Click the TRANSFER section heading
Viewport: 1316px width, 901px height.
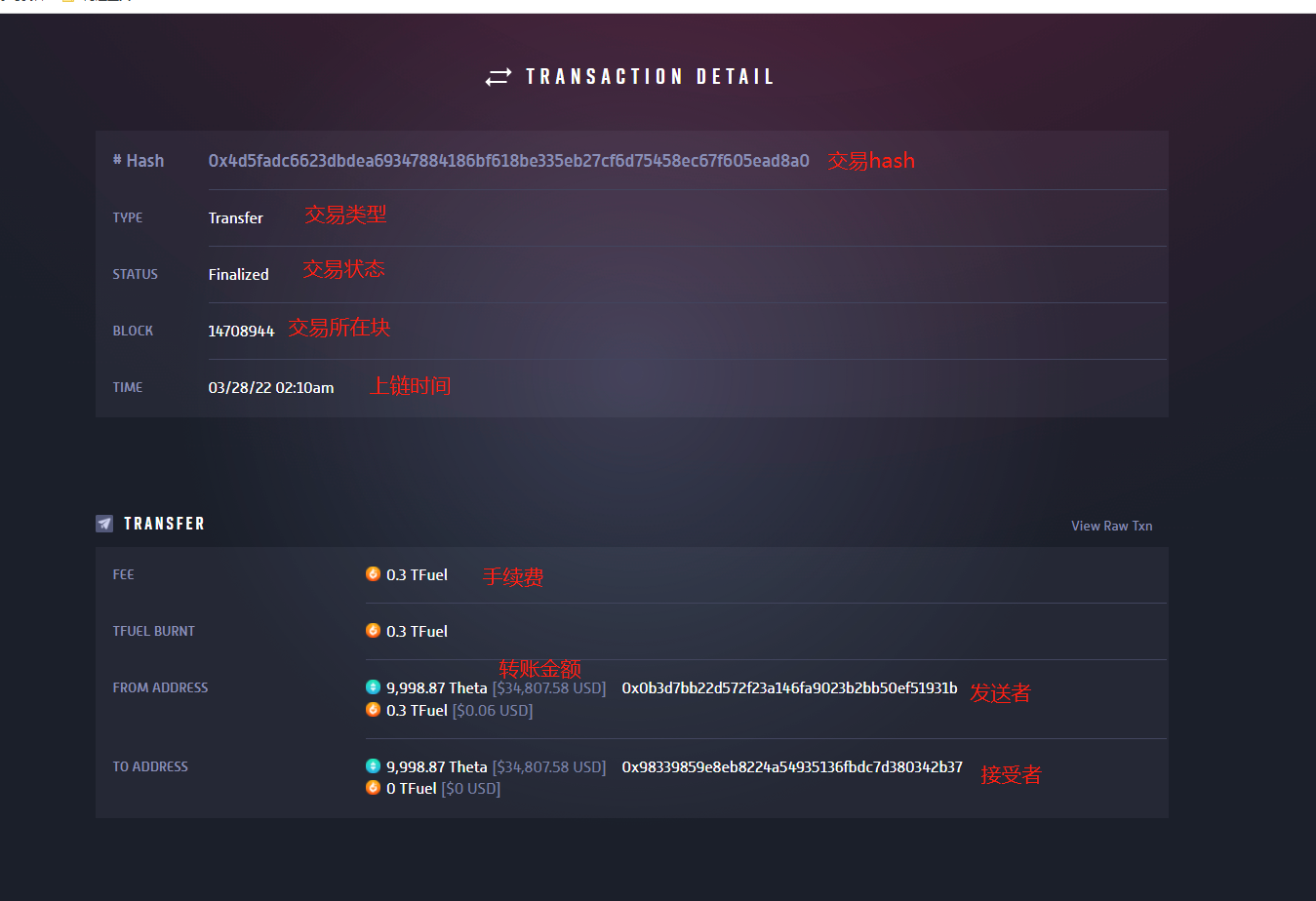point(164,524)
